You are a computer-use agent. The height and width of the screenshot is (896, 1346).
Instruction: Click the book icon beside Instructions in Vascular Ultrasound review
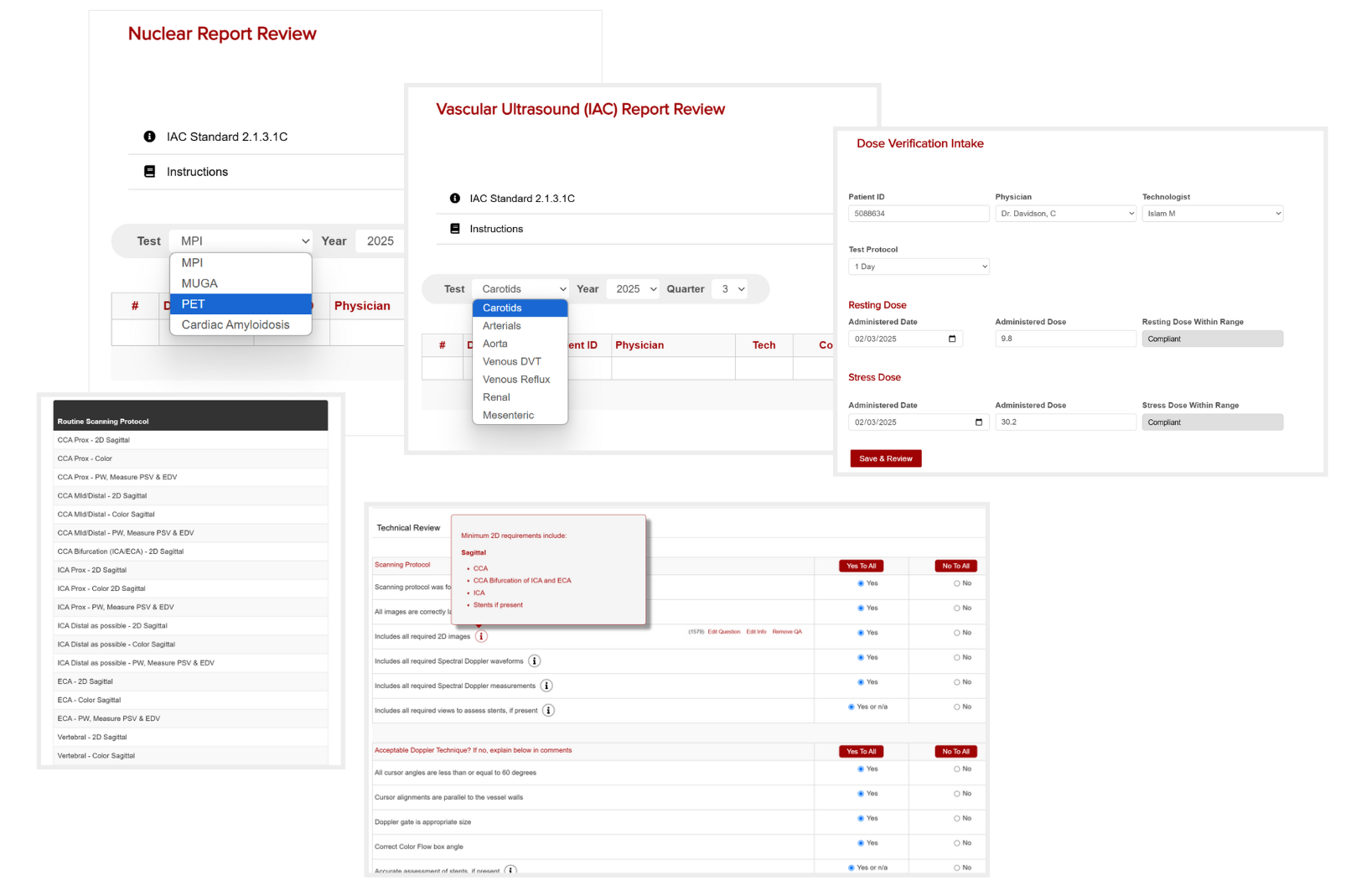[455, 229]
